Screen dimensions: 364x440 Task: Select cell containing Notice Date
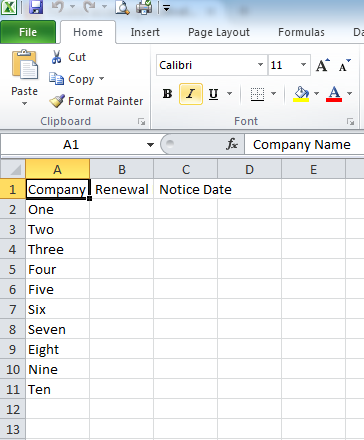[x=186, y=189]
